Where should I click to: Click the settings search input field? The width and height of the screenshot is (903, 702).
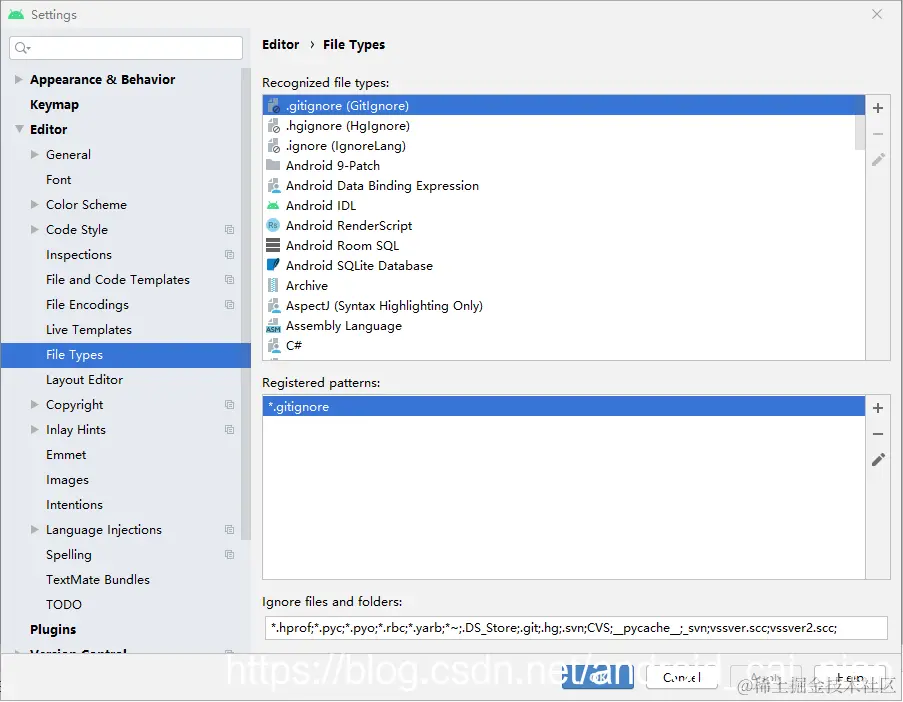pos(126,48)
